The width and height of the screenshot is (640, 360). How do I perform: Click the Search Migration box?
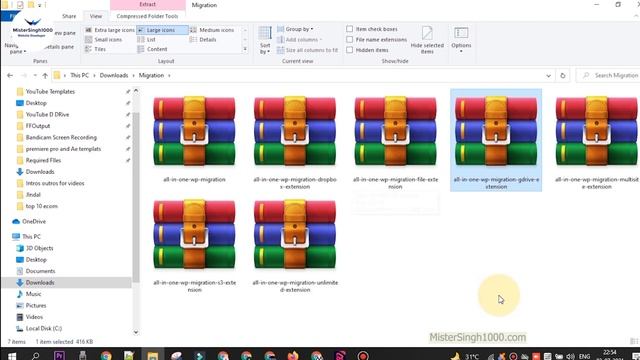pyautogui.click(x=609, y=76)
